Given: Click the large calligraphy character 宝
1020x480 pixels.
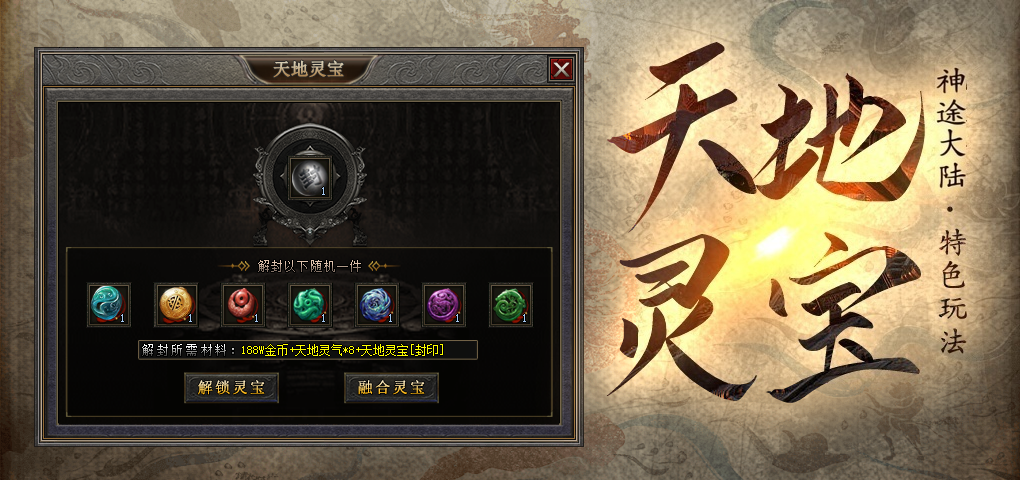Looking at the screenshot, I should (x=846, y=319).
